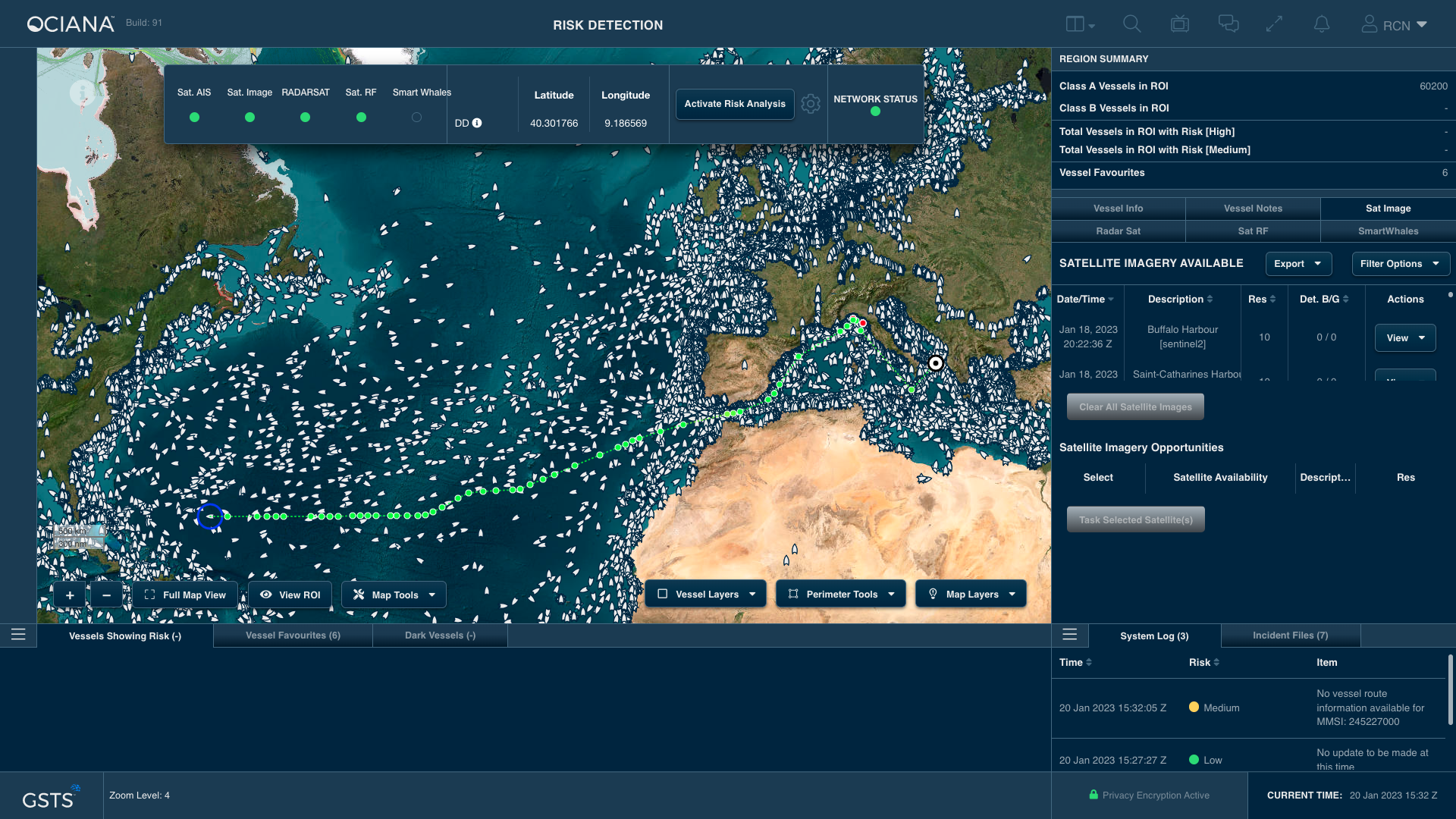This screenshot has height=819, width=1456.
Task: Click the DD coordinate format info icon
Action: [477, 123]
